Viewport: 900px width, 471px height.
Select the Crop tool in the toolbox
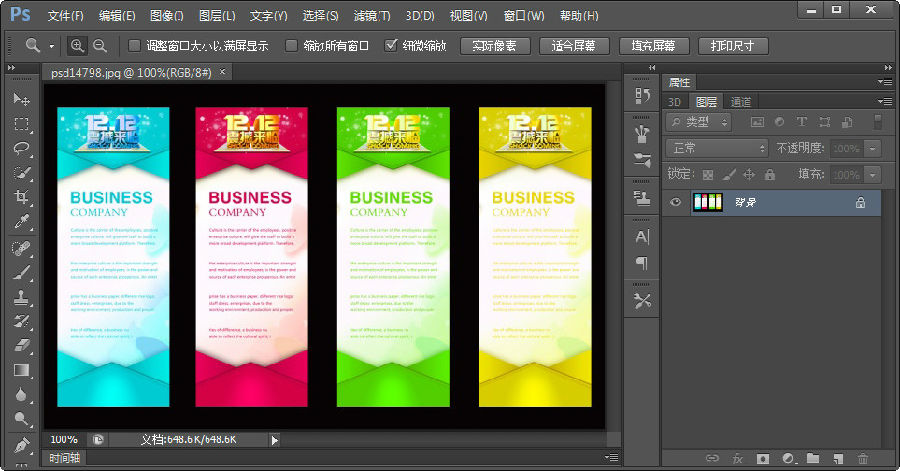click(x=21, y=197)
